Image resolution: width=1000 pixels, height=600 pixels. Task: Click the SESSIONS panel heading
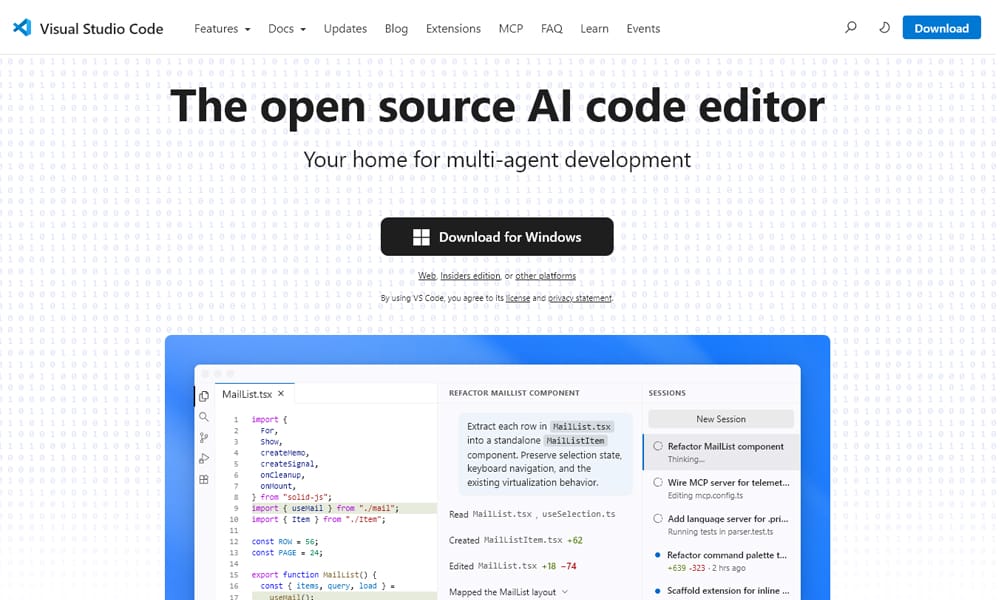coord(667,393)
